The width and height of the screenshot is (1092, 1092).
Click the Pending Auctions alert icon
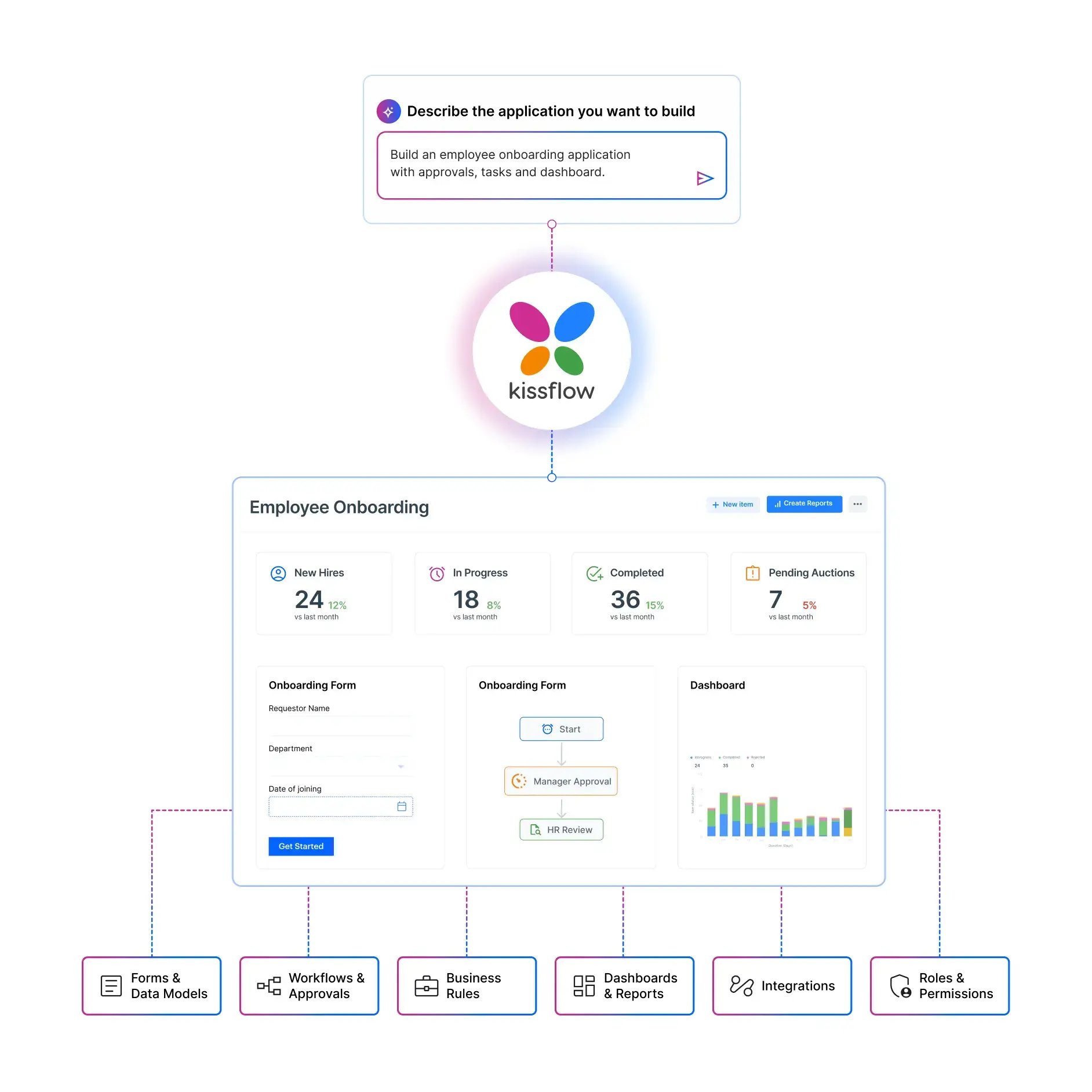[x=752, y=573]
